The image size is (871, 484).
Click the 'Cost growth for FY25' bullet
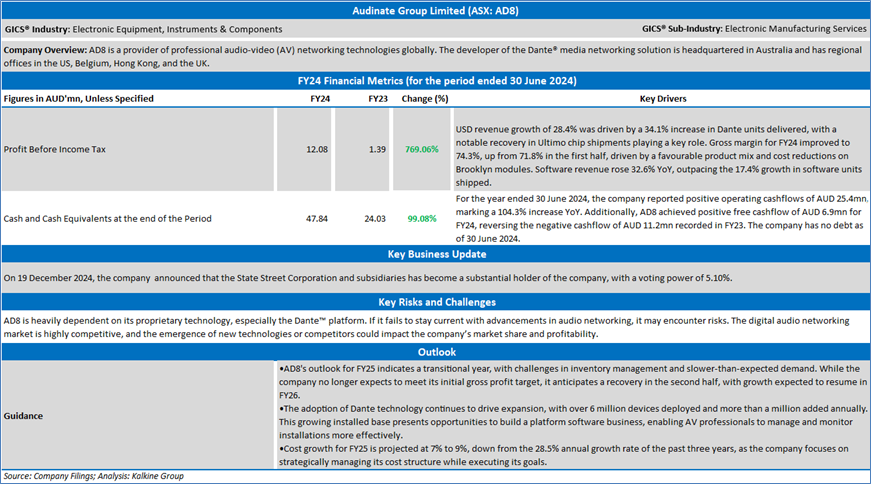[x=563, y=455]
